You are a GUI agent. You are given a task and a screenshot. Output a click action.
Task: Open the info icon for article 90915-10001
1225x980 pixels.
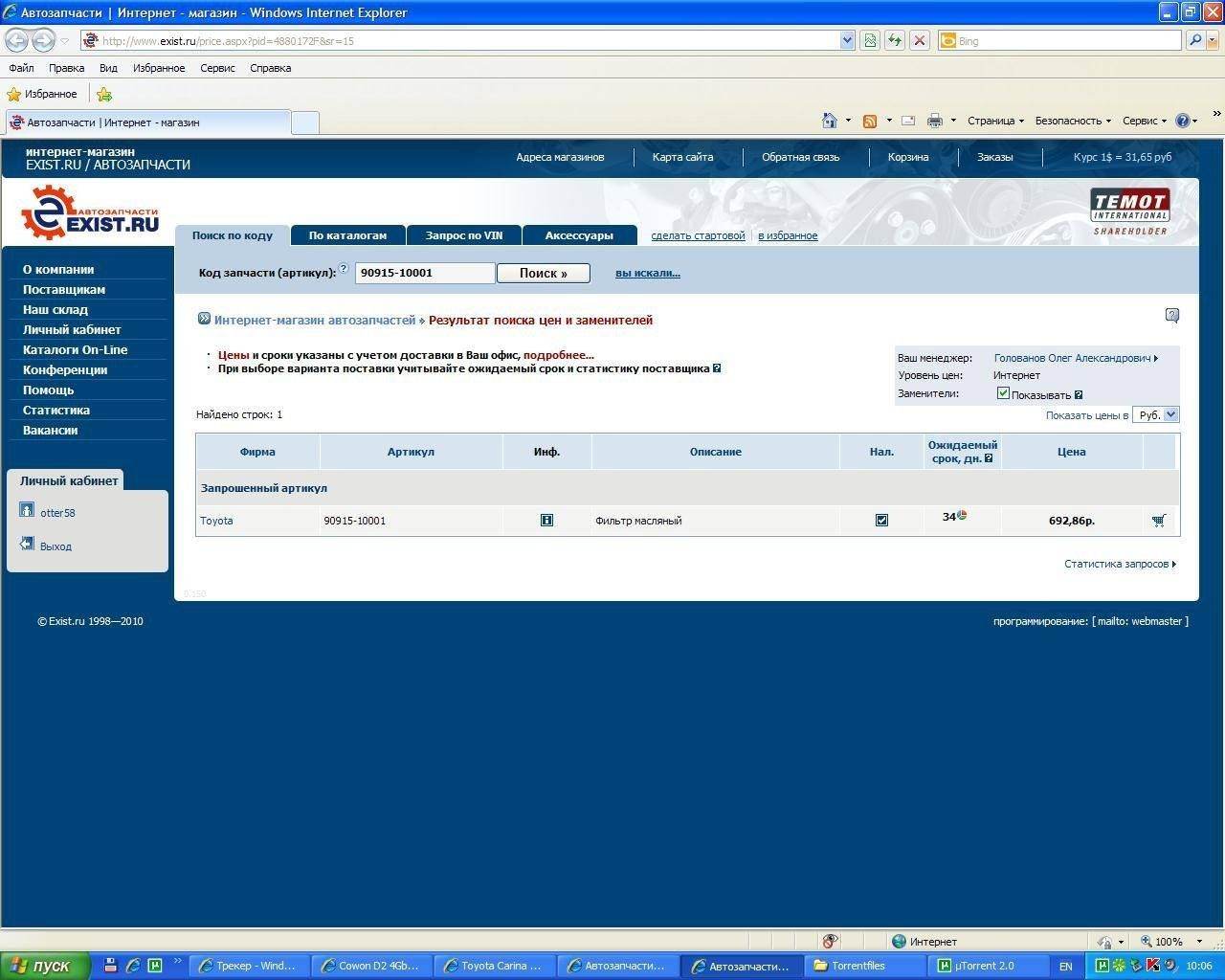click(546, 521)
